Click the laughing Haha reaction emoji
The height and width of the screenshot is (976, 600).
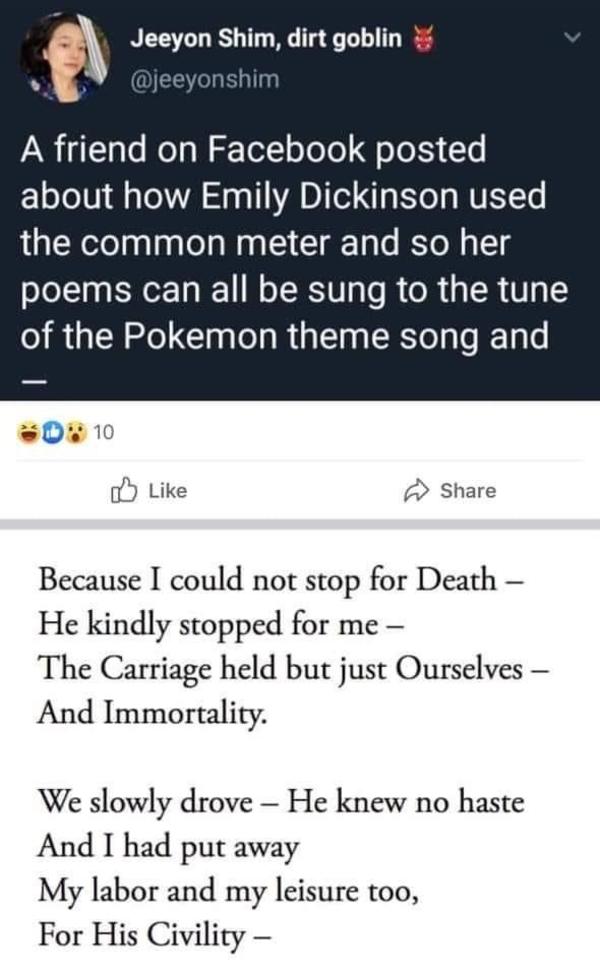click(29, 433)
